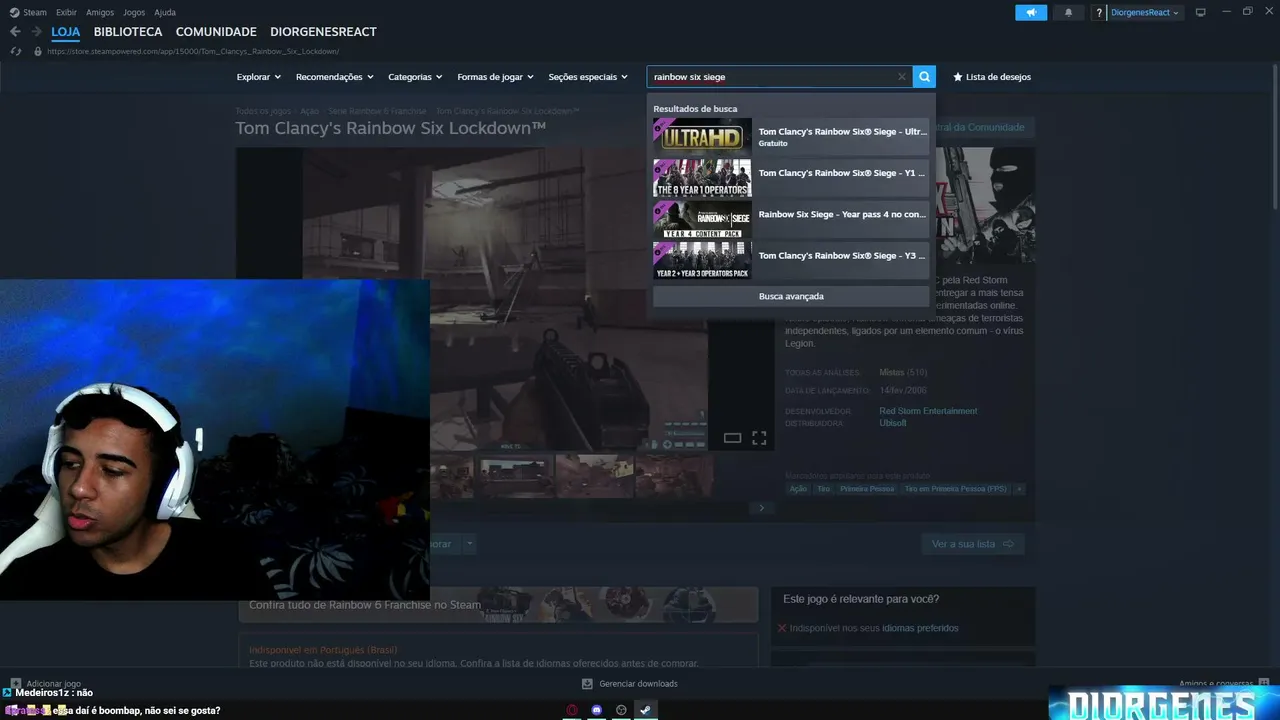Open the Jogos menu
Image resolution: width=1280 pixels, height=720 pixels.
[x=134, y=12]
